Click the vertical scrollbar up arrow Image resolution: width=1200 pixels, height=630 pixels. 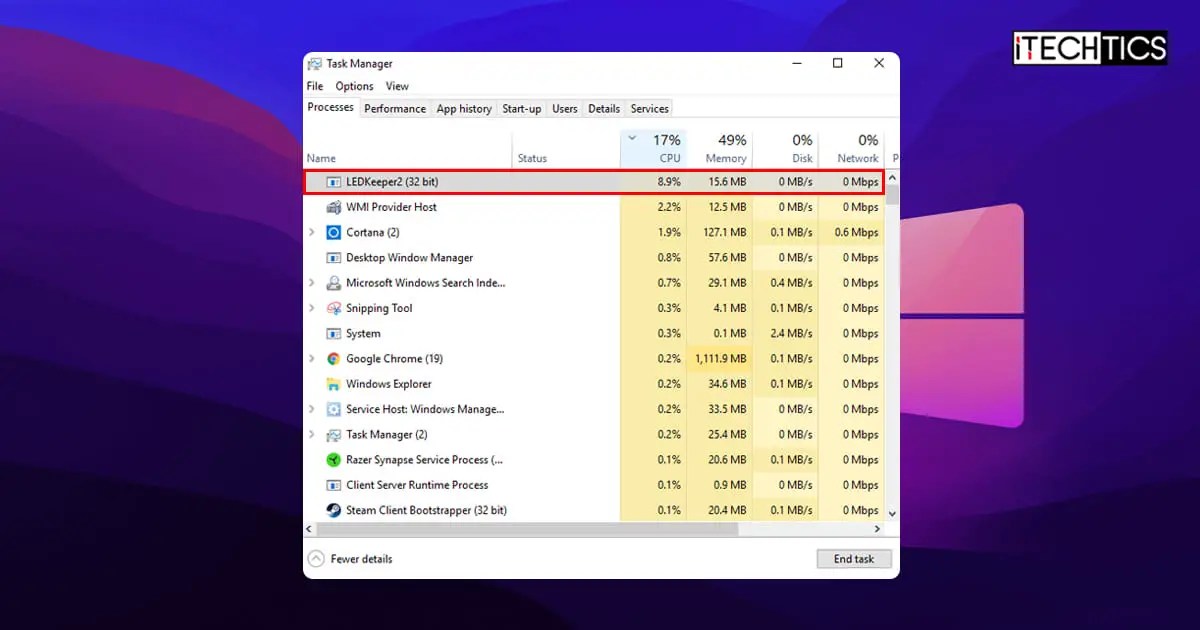[892, 177]
